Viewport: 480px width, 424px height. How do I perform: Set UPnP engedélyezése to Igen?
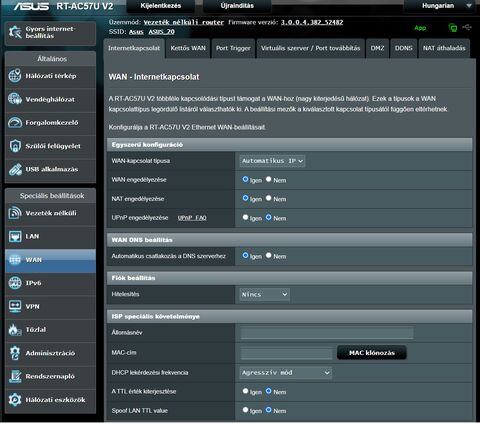[x=246, y=217]
